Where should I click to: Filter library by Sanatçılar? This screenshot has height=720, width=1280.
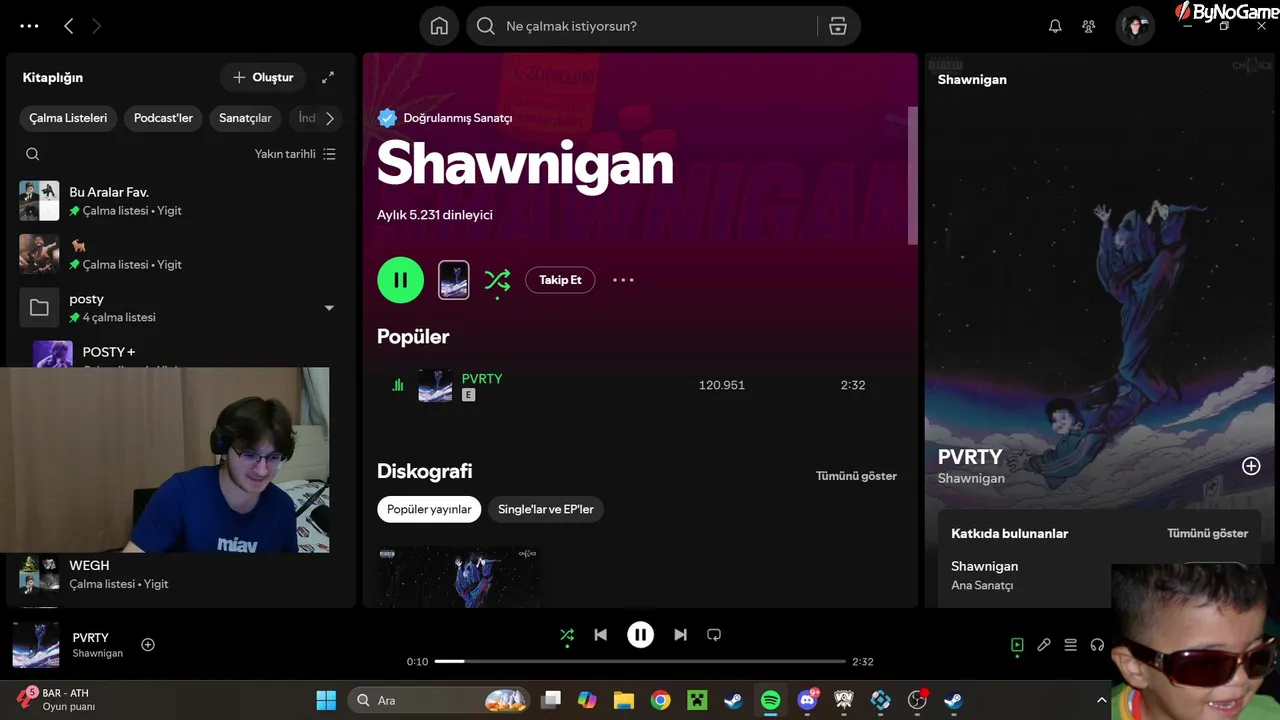245,118
